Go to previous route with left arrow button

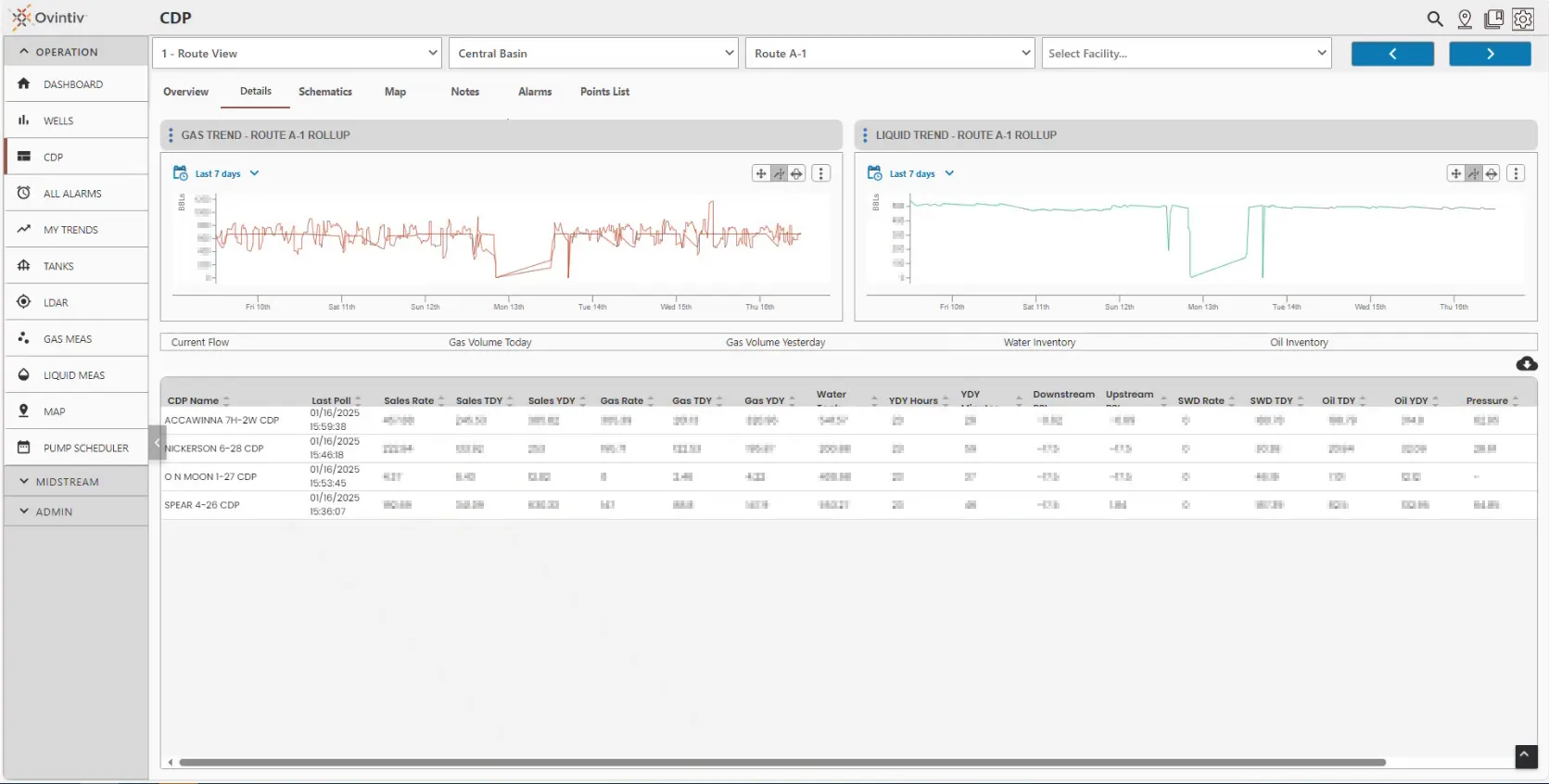coord(1392,54)
